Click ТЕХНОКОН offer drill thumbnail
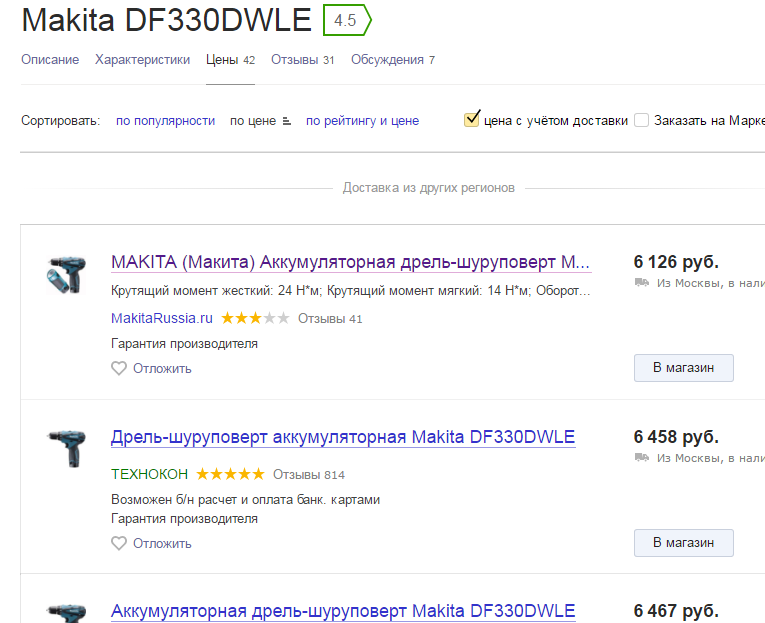Viewport: 765px width, 623px height. (67, 449)
